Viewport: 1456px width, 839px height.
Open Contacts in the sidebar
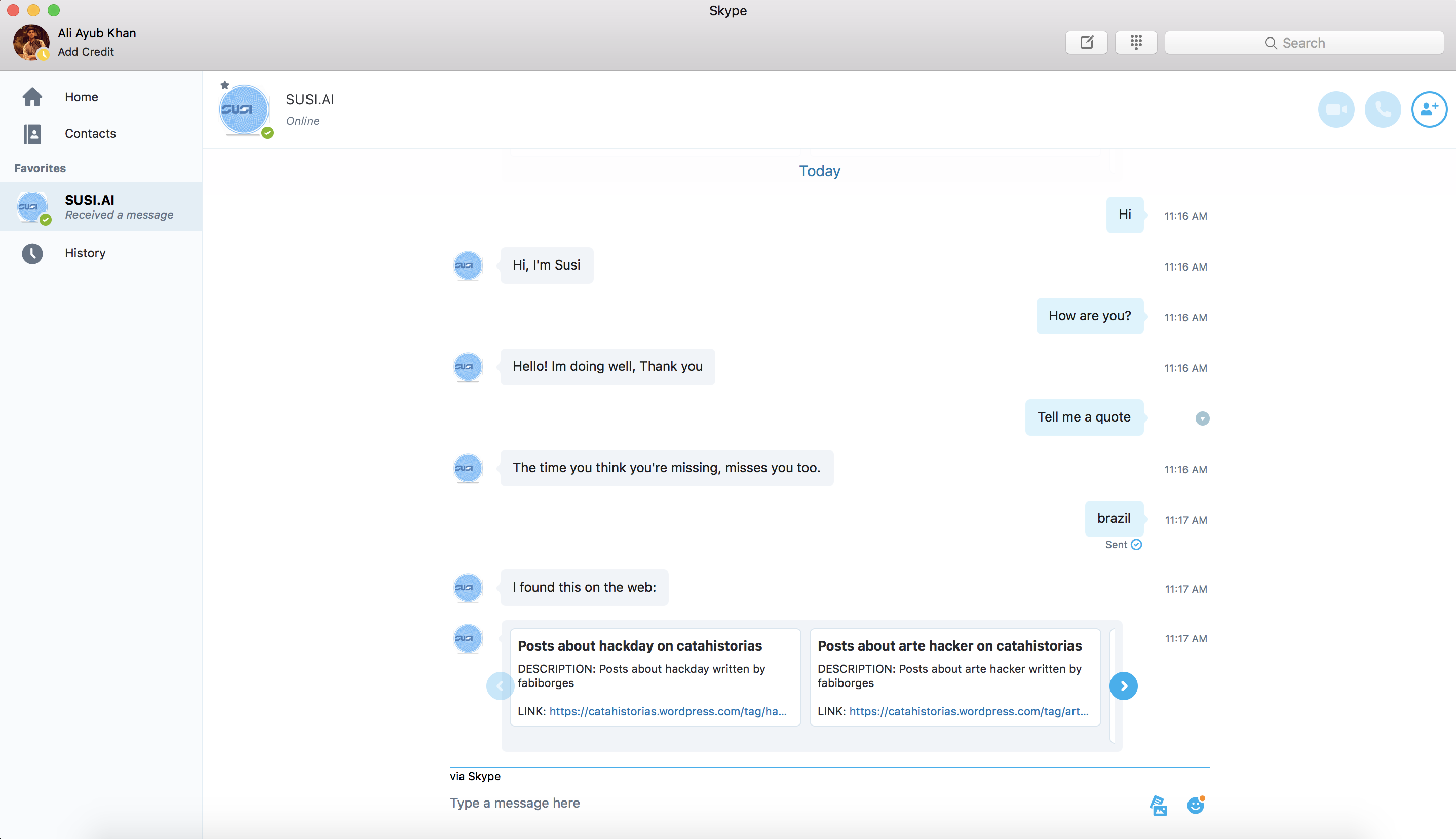click(90, 134)
